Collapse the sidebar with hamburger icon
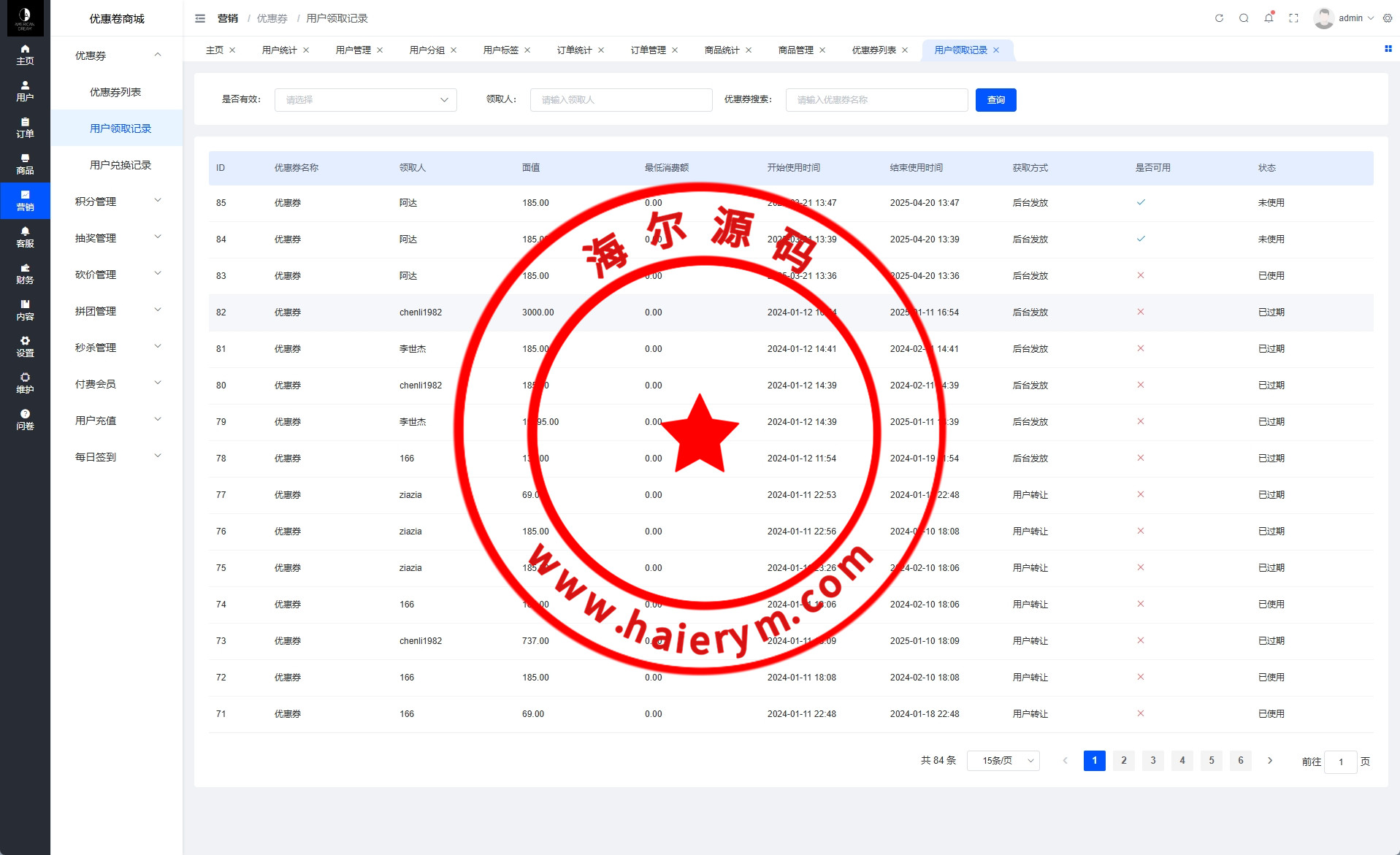The height and width of the screenshot is (855, 1400). 200,18
